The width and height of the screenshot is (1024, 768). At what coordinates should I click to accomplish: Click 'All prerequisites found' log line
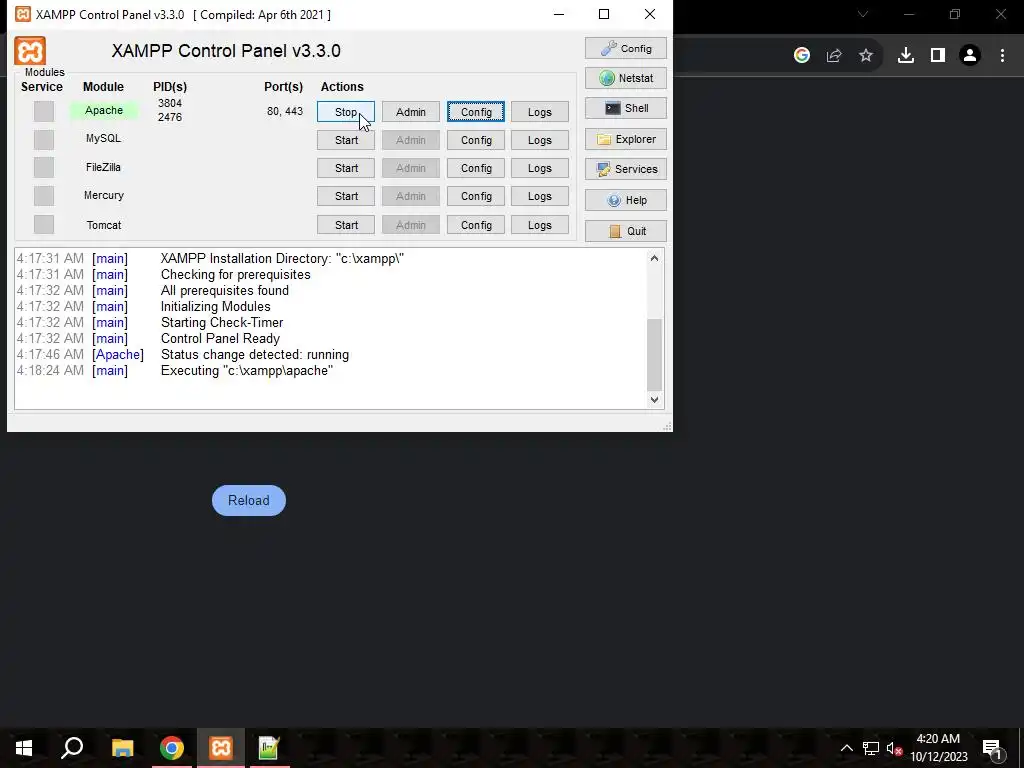225,291
